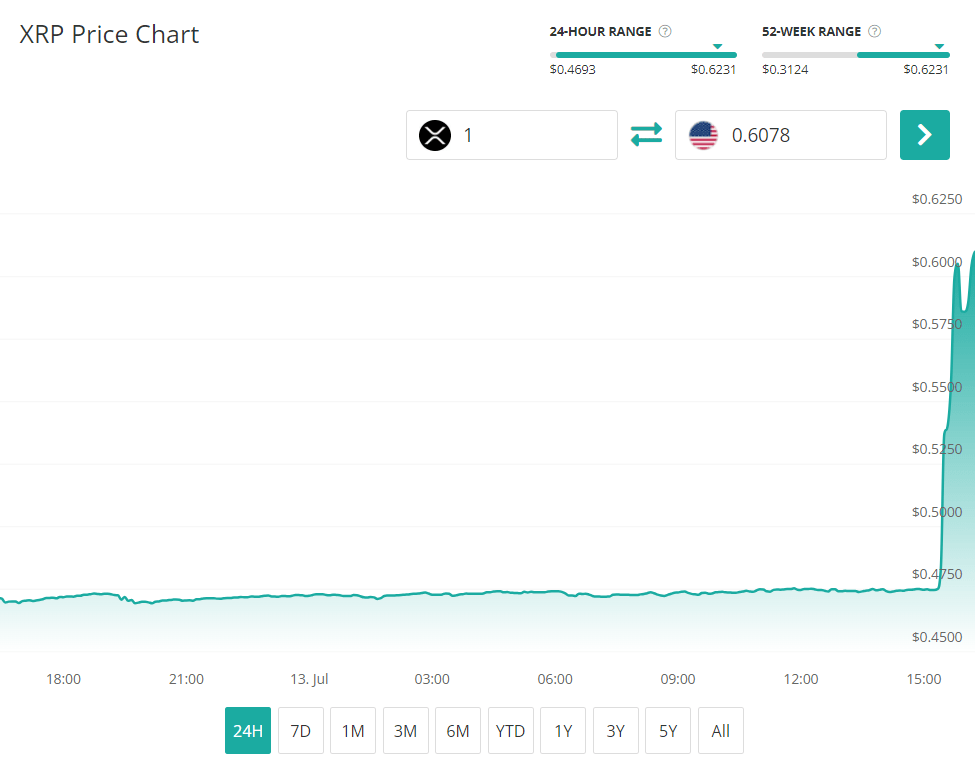The image size is (977, 760).
Task: Open the 52-Week Range help icon
Action: point(875,32)
